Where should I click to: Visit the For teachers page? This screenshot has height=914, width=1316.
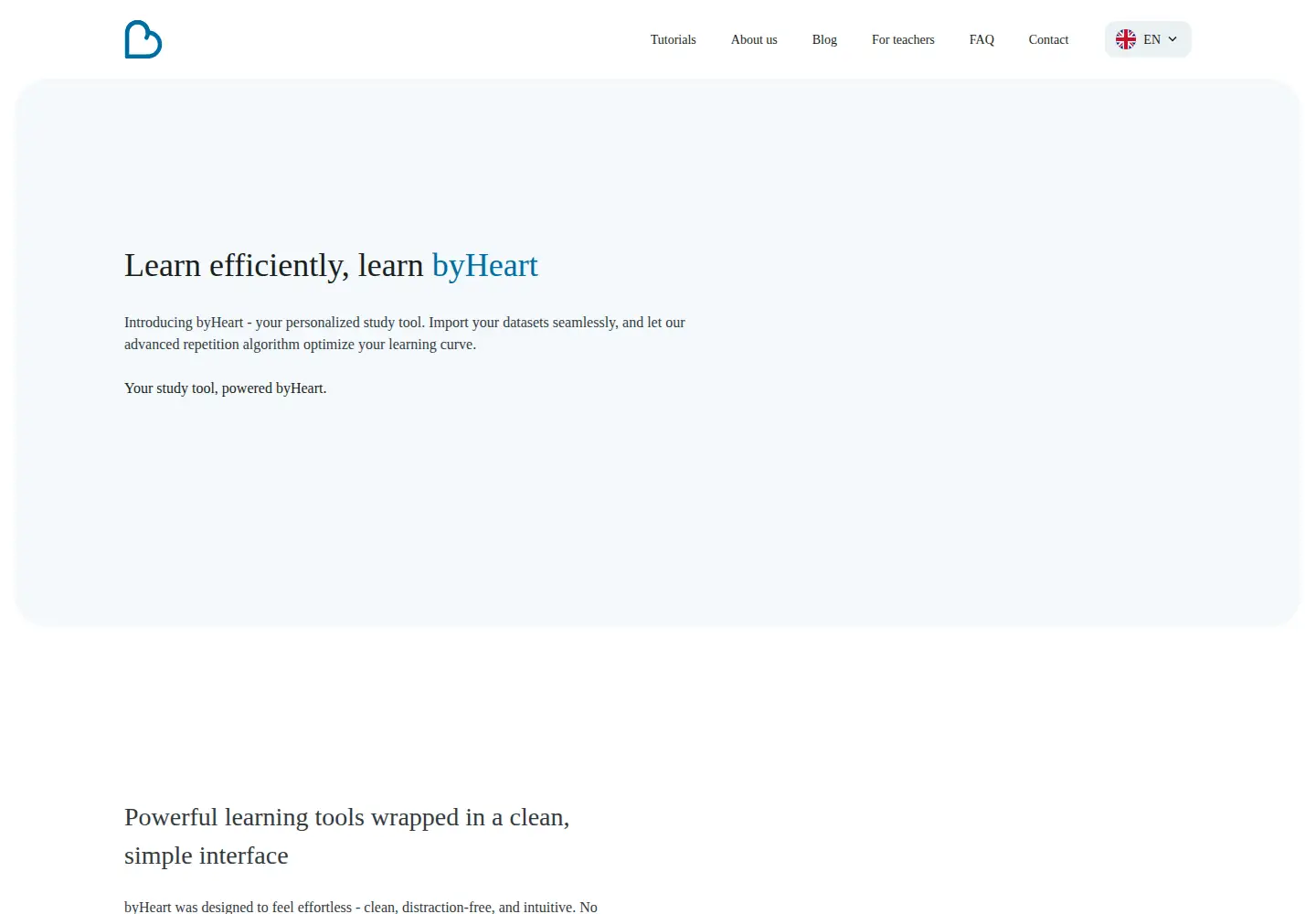[x=903, y=39]
